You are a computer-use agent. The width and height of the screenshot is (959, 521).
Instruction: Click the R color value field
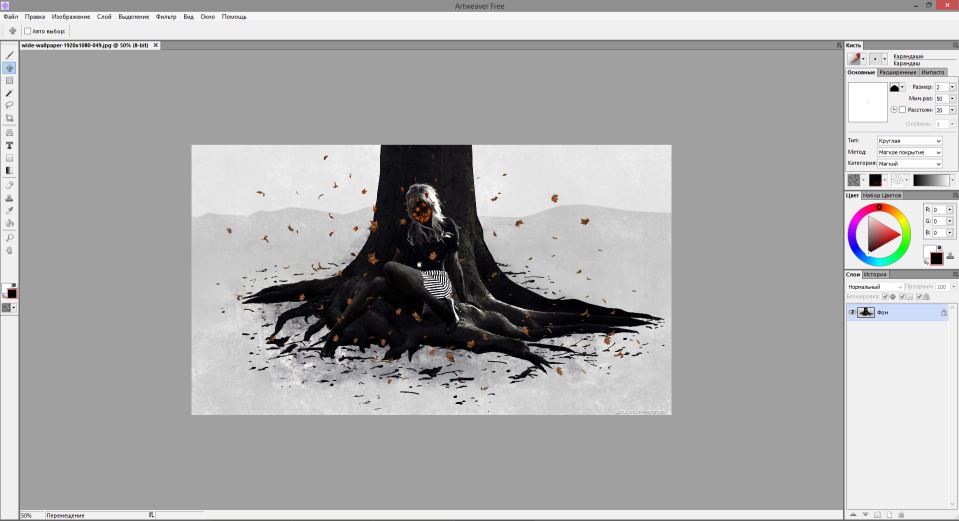[x=939, y=210]
